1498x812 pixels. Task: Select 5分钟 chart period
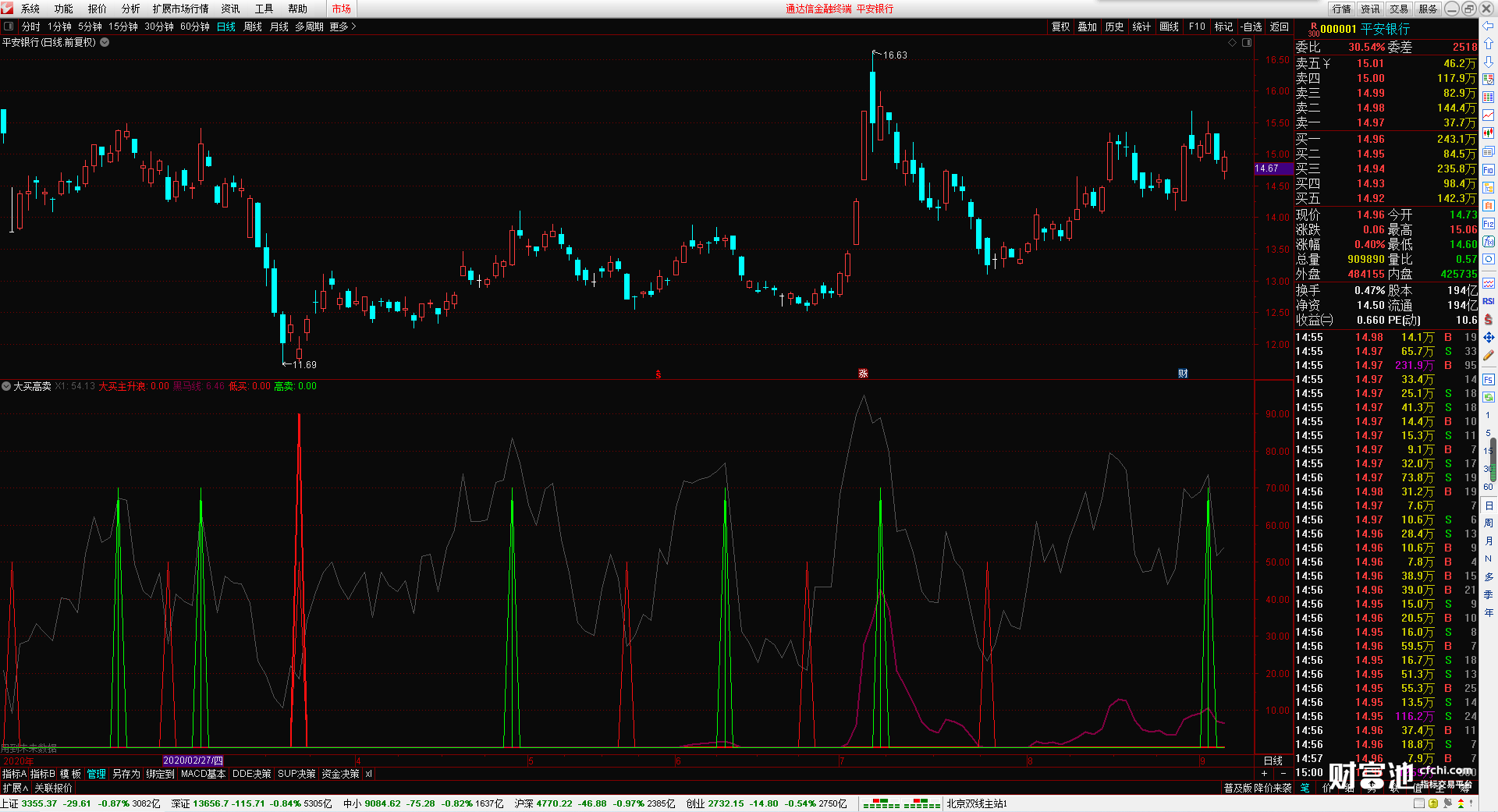pos(90,27)
